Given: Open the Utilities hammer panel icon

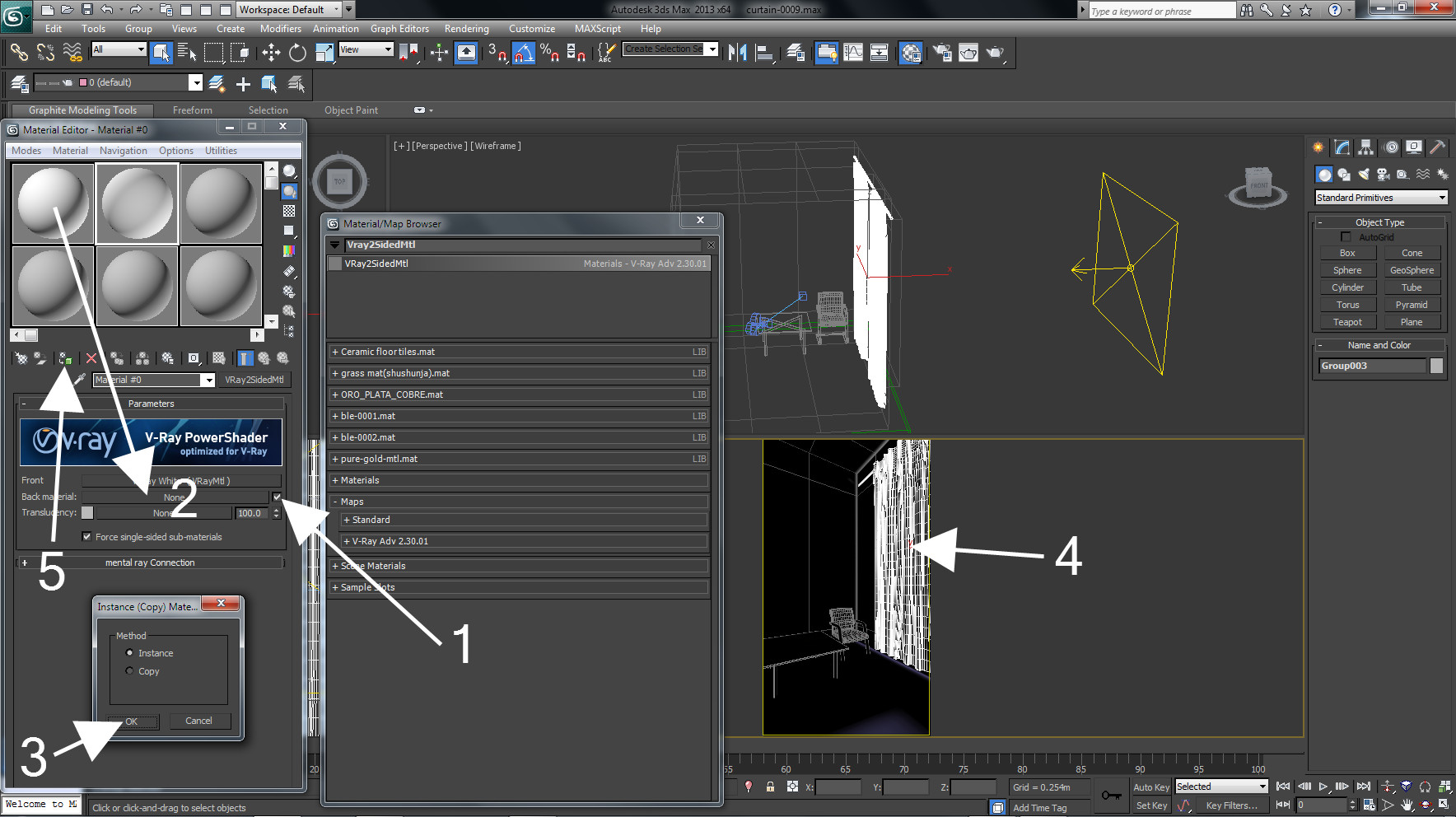Looking at the screenshot, I should (x=1438, y=147).
